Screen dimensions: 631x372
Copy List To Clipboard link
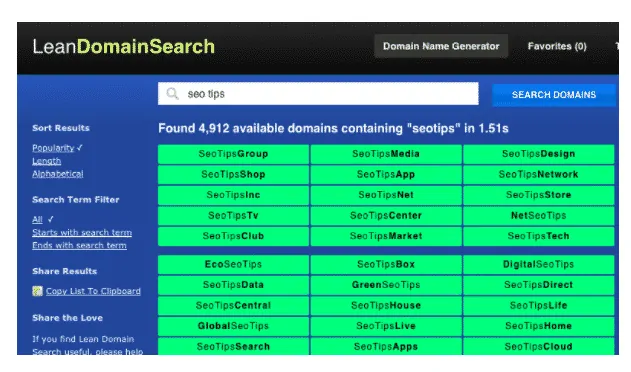pyautogui.click(x=93, y=291)
